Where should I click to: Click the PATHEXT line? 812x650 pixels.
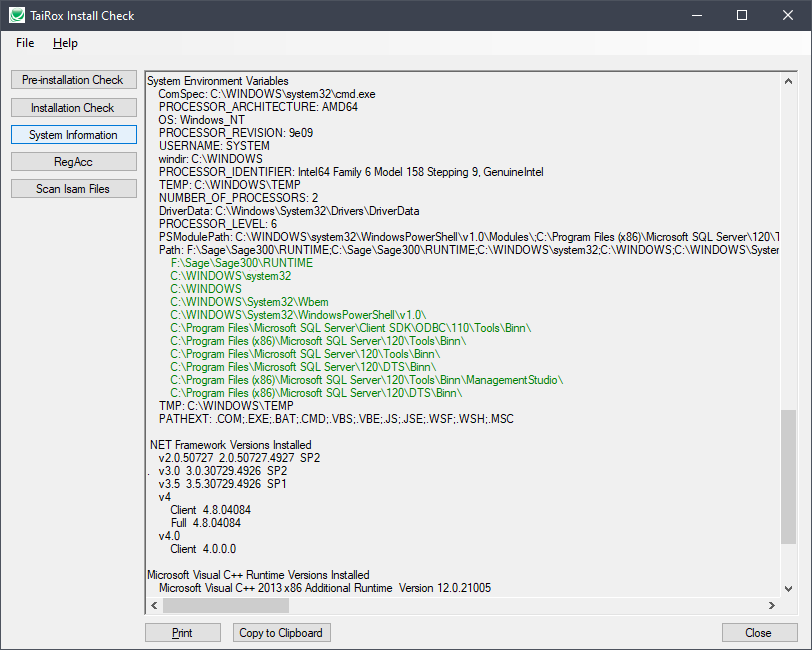[336, 418]
